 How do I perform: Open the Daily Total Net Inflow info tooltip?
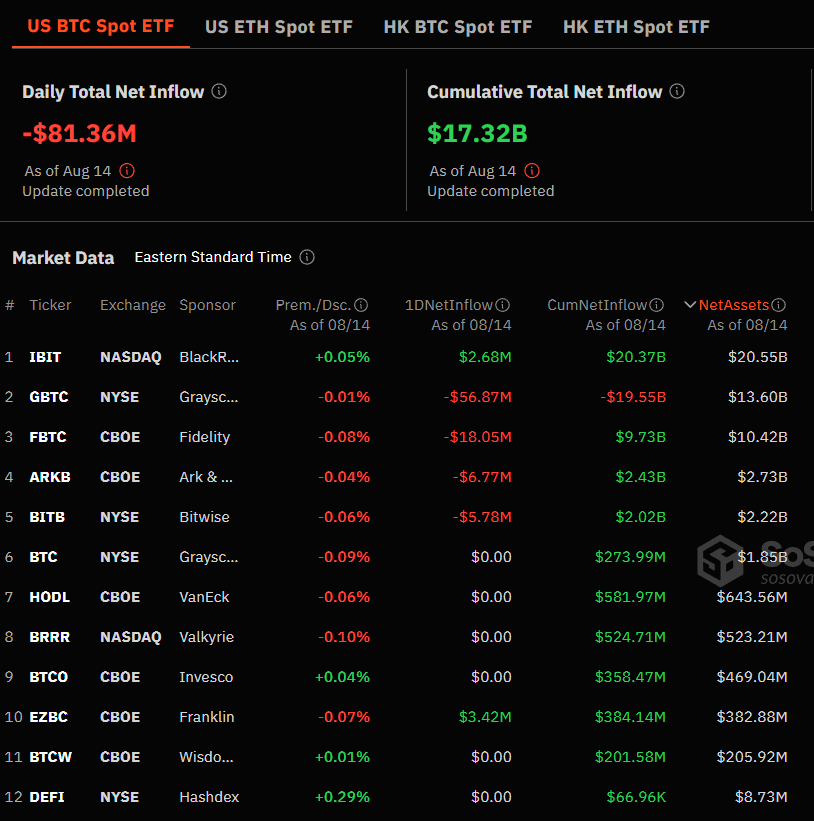tap(218, 91)
